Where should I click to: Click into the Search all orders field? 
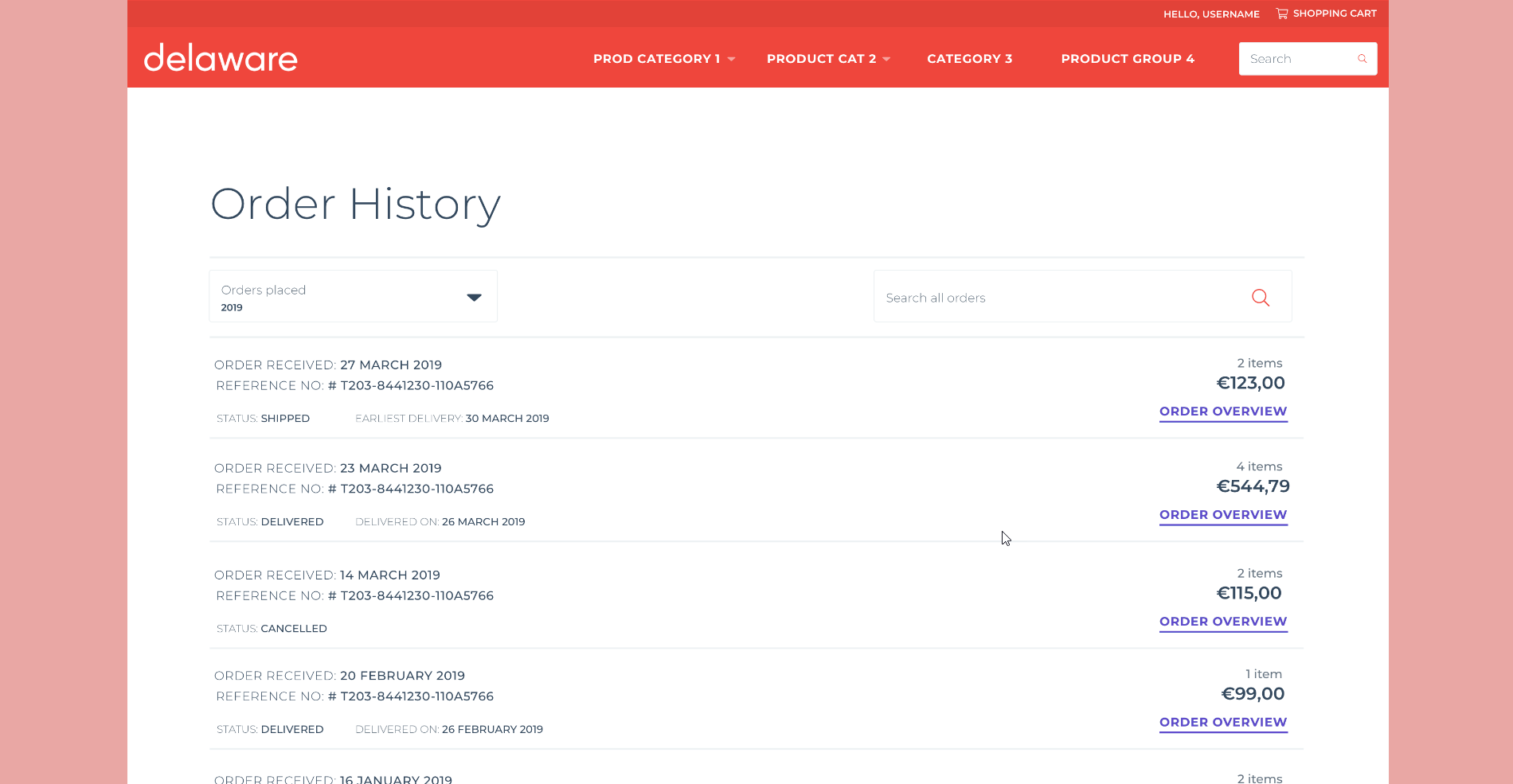point(1059,298)
